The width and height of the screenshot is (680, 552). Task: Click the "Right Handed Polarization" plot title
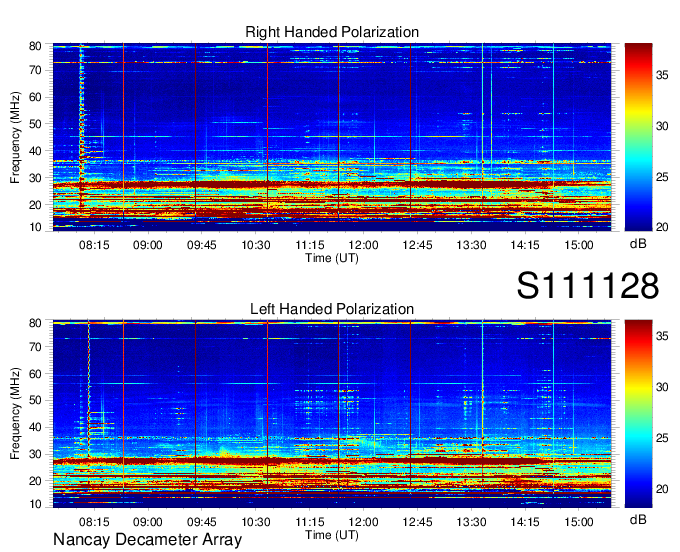click(332, 32)
